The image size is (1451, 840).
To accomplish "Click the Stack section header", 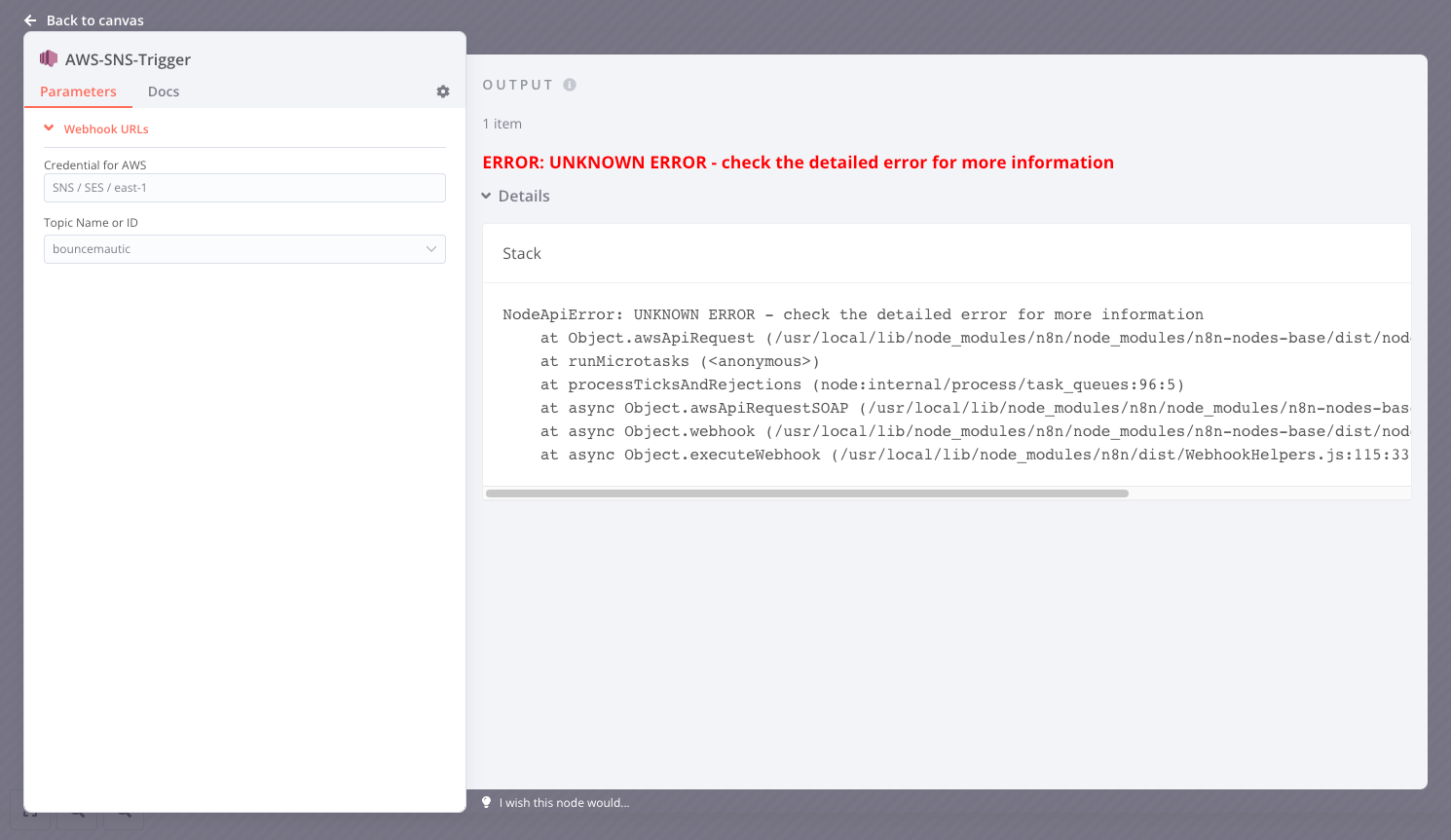I will pos(522,253).
